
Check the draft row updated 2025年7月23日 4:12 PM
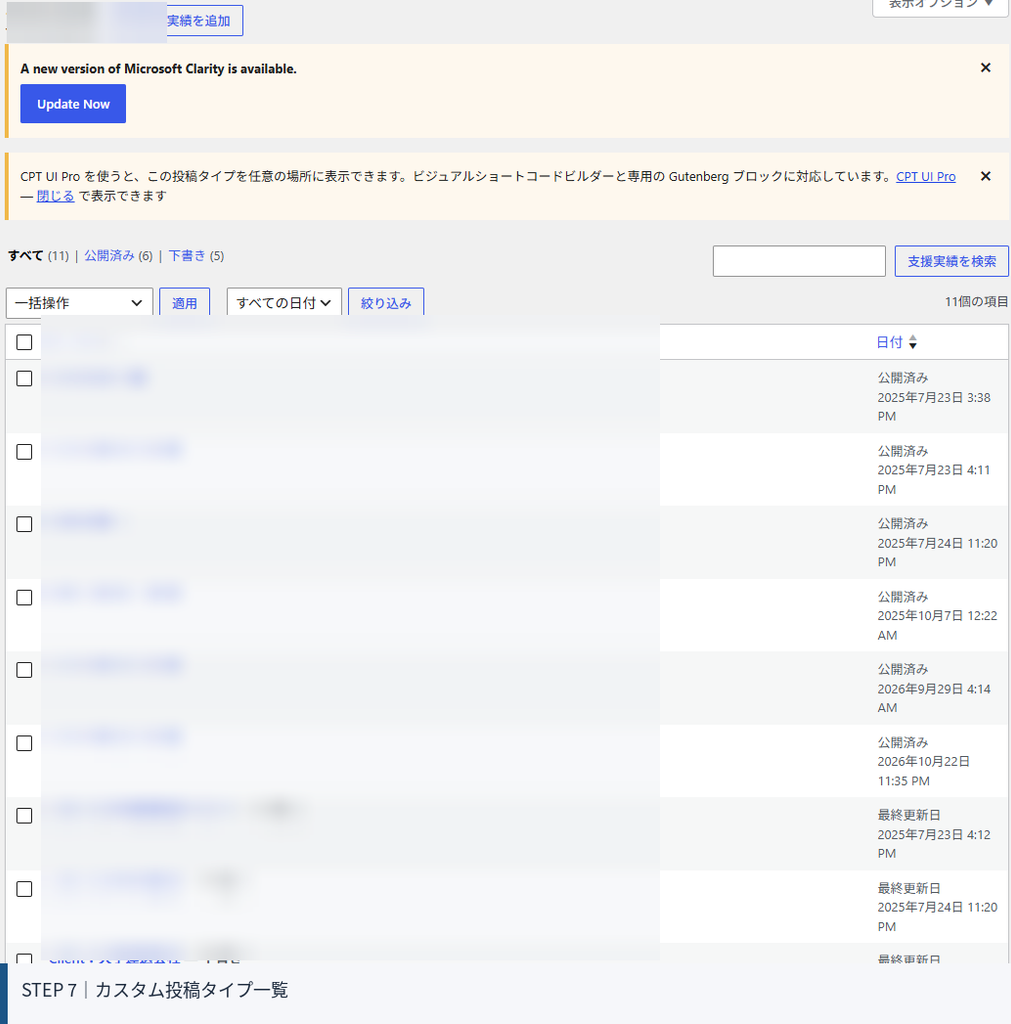click(x=24, y=816)
